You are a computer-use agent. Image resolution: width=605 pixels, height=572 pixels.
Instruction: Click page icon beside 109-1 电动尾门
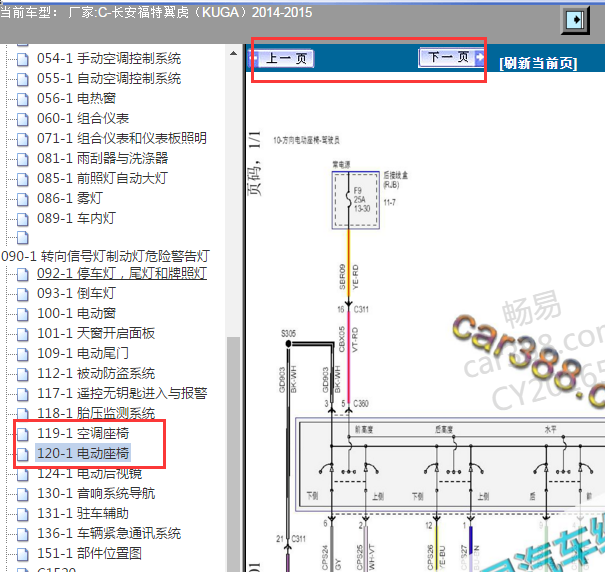23,354
